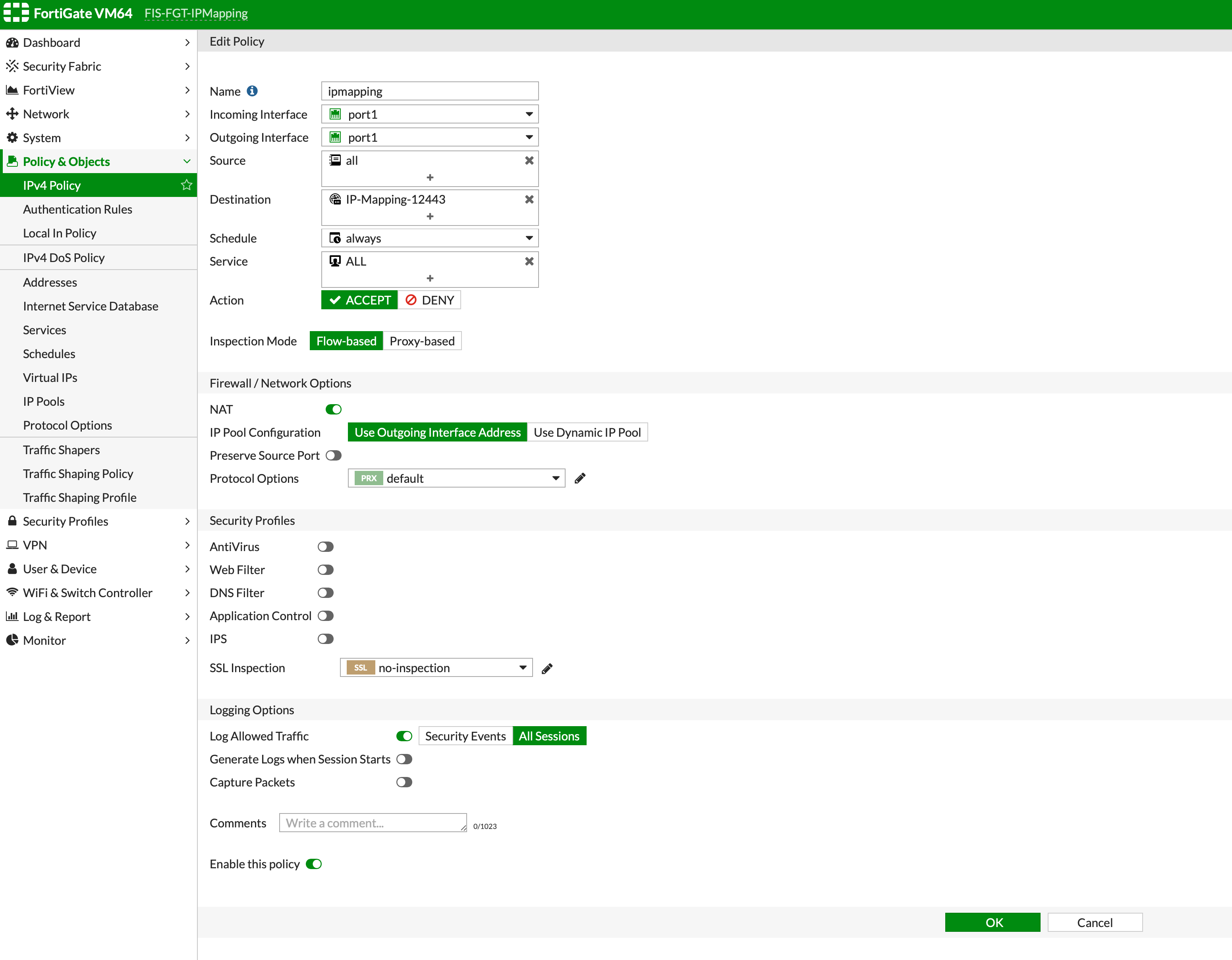Select the Network sidebar icon
This screenshot has height=960, width=1232.
coord(12,114)
